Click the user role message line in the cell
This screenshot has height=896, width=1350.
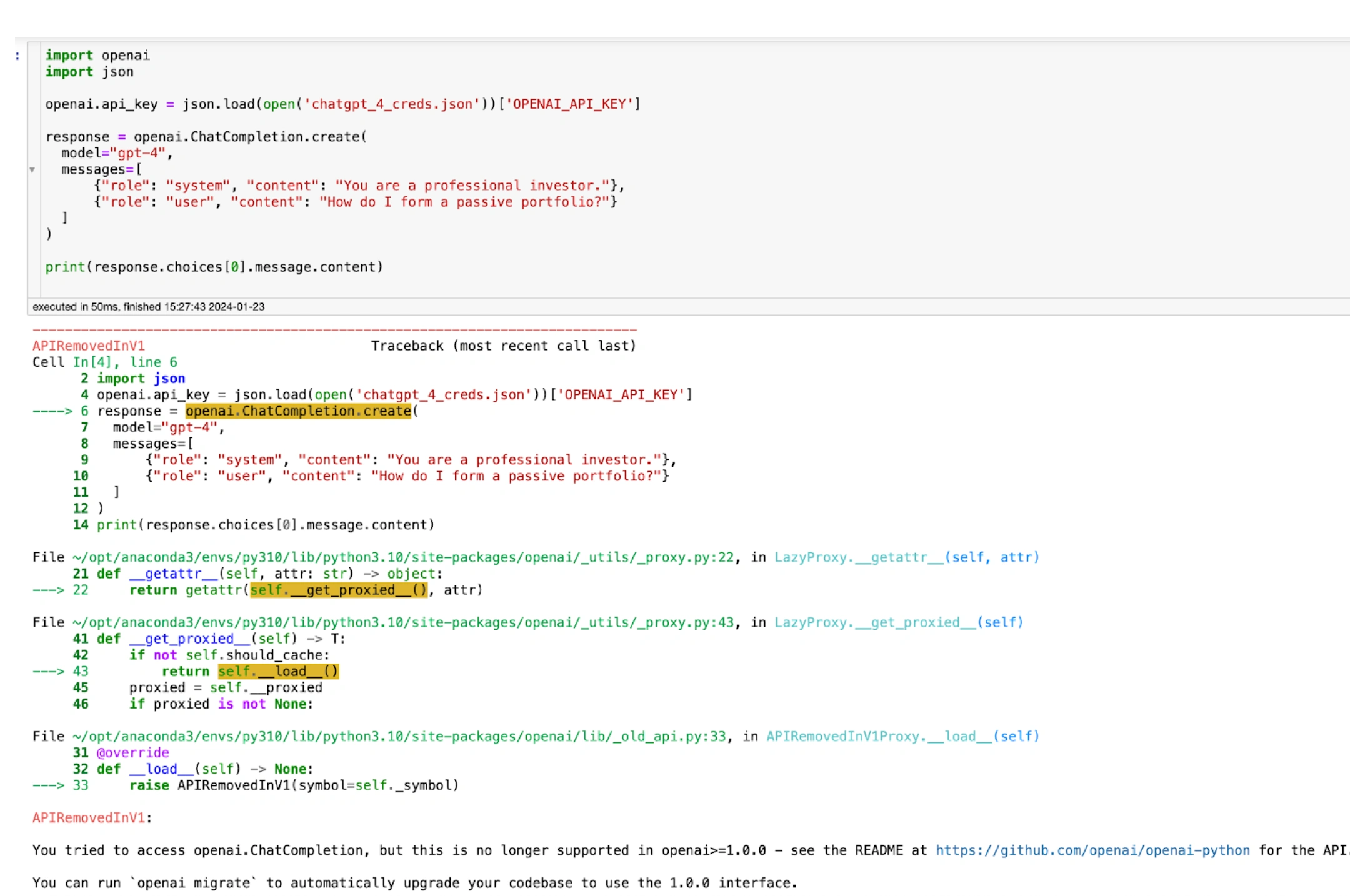pos(356,202)
